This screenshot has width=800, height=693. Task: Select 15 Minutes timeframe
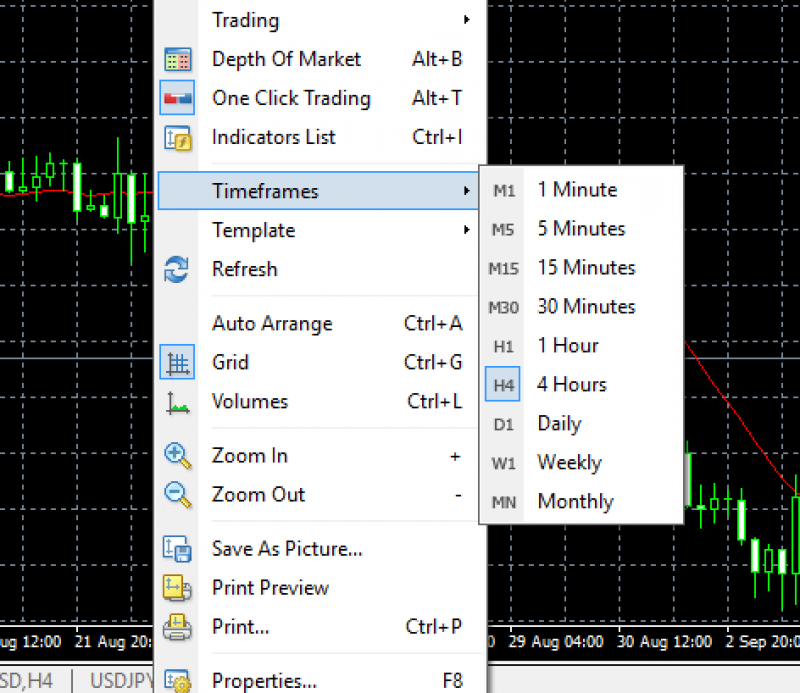[581, 268]
